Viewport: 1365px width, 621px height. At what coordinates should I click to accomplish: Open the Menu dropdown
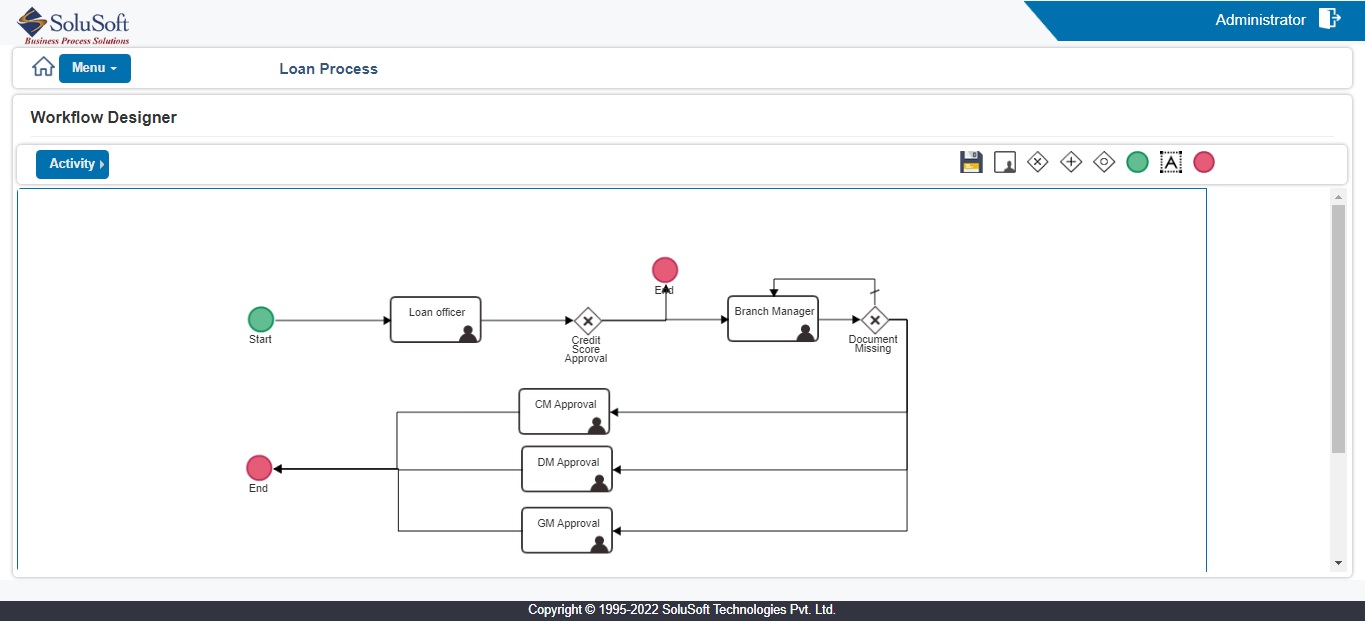pos(95,68)
